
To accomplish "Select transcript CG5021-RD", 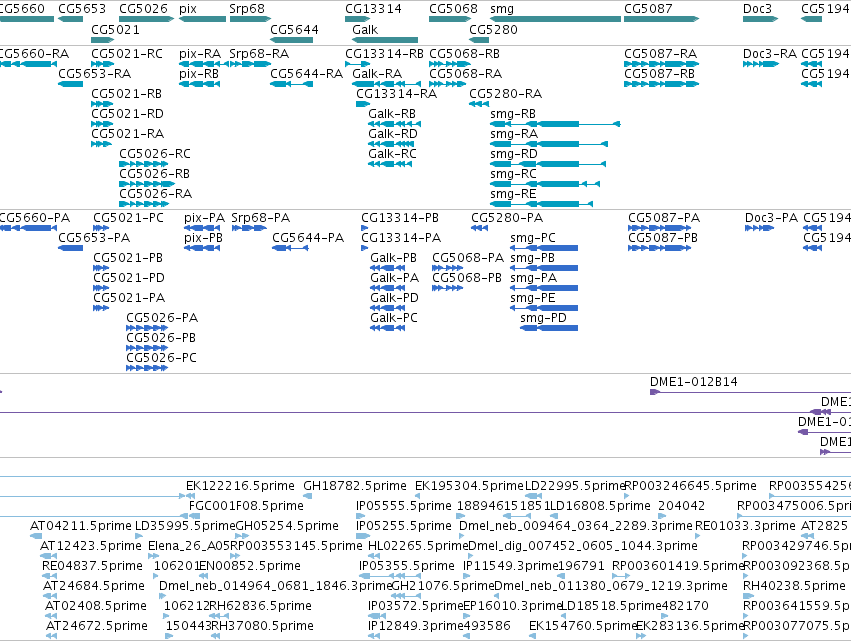I will point(103,124).
